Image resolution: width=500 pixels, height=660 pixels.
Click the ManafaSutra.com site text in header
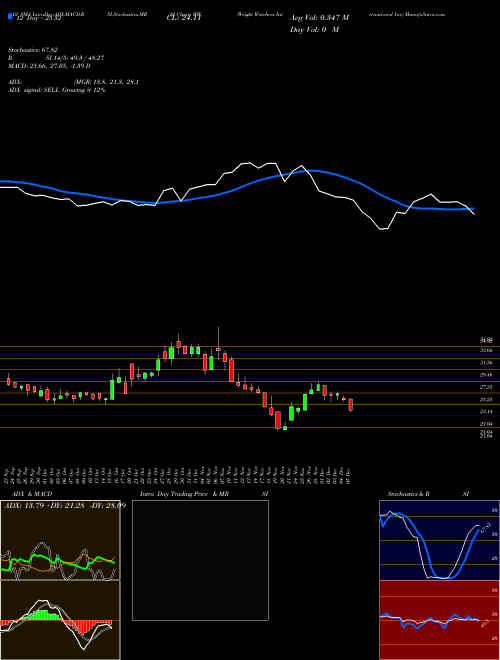pyautogui.click(x=426, y=14)
